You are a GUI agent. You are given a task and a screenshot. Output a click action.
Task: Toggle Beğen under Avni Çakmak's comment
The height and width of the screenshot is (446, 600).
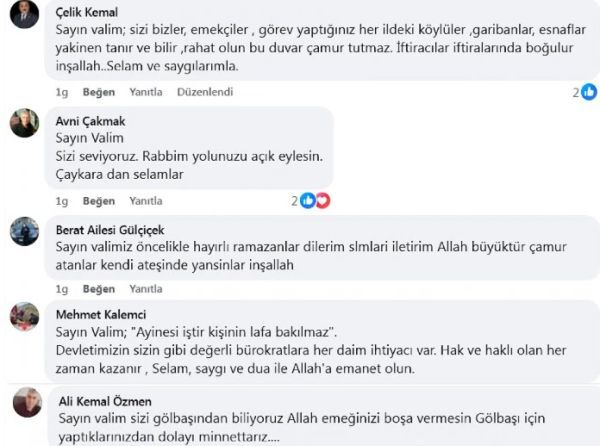[x=99, y=201]
